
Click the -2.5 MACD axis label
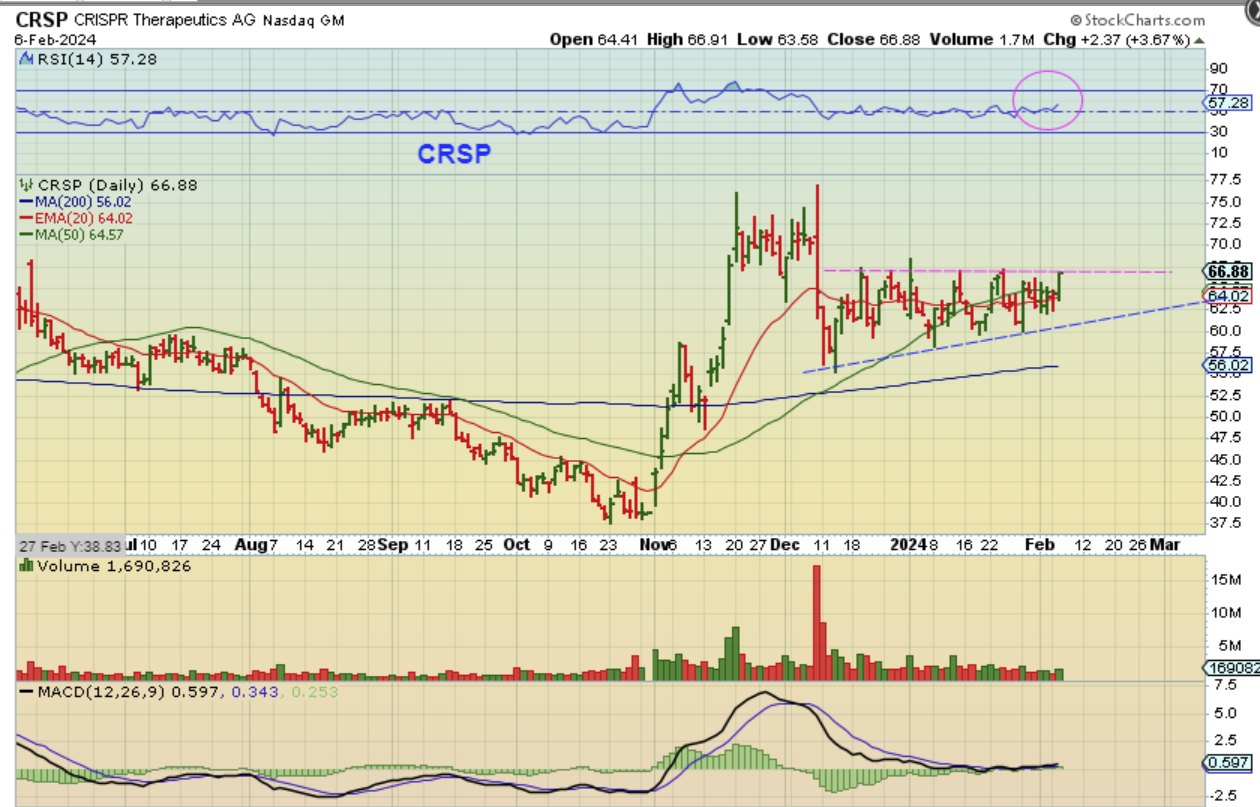pyautogui.click(x=1224, y=797)
